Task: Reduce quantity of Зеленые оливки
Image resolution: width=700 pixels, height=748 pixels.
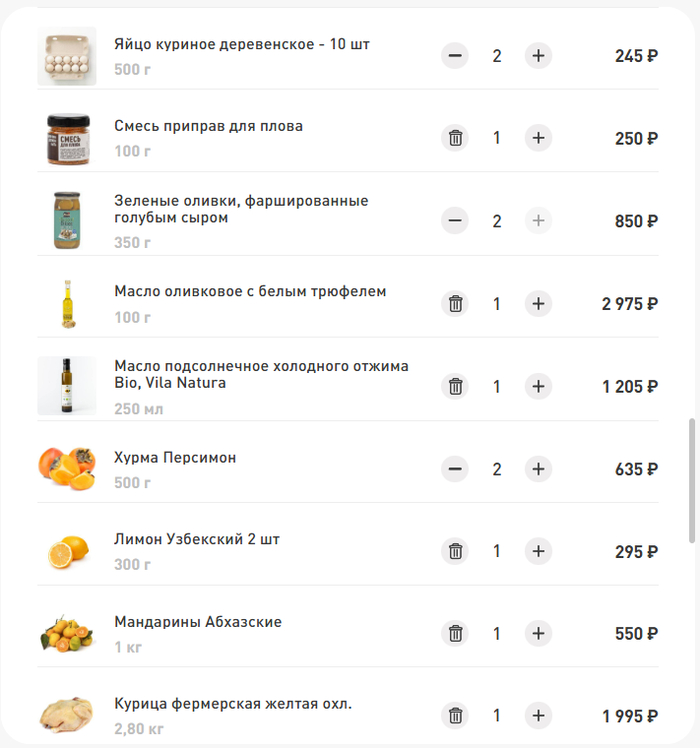Action: pyautogui.click(x=455, y=221)
